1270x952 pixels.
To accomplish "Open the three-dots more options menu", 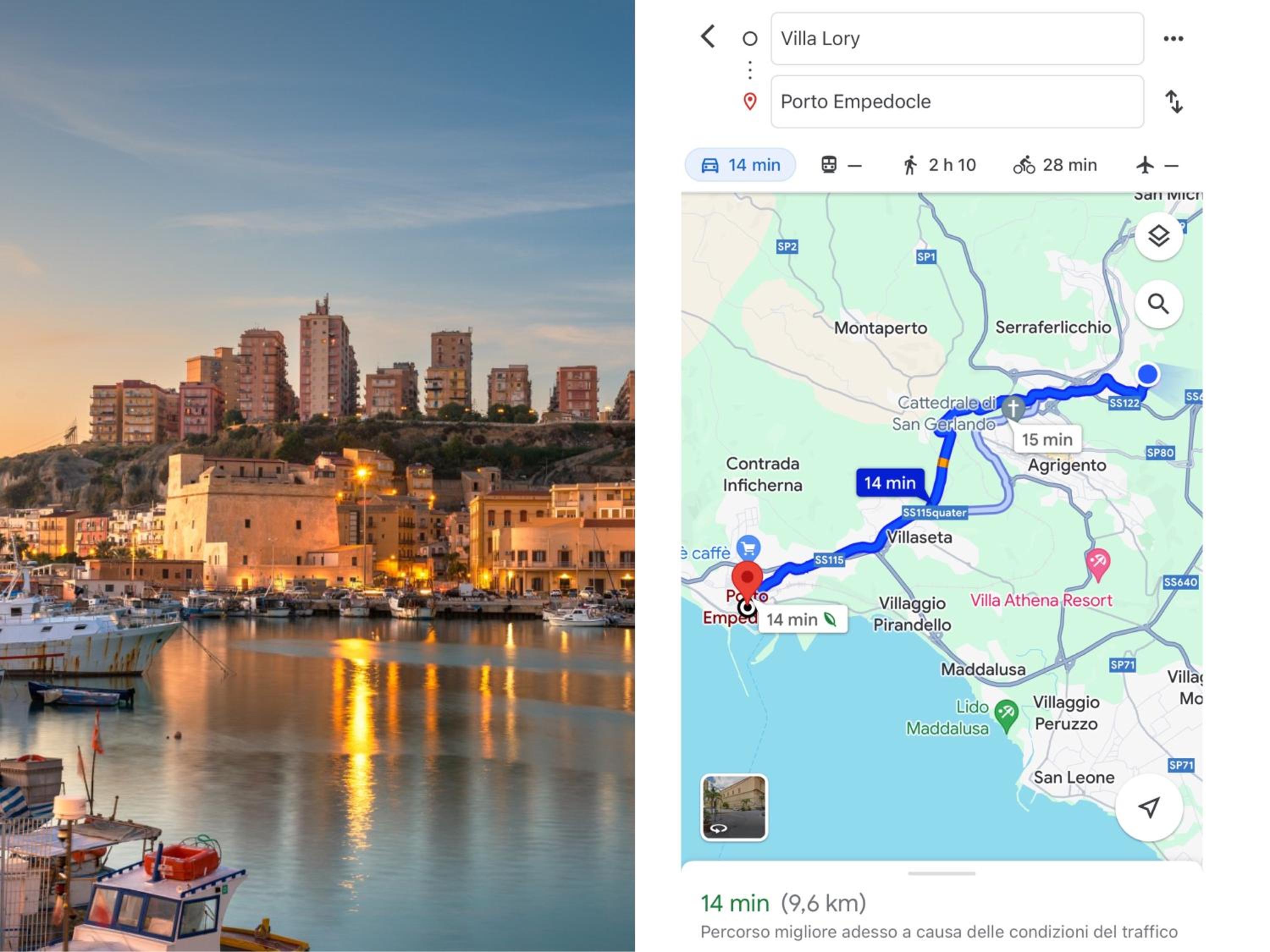I will (1173, 39).
